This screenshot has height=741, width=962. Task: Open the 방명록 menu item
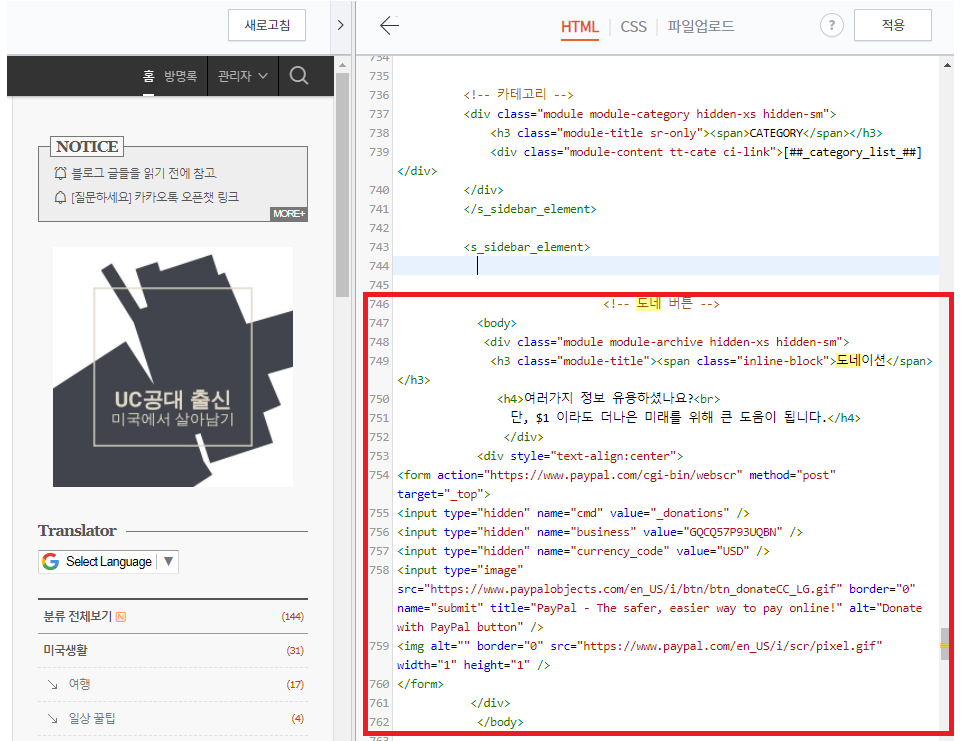pyautogui.click(x=180, y=76)
